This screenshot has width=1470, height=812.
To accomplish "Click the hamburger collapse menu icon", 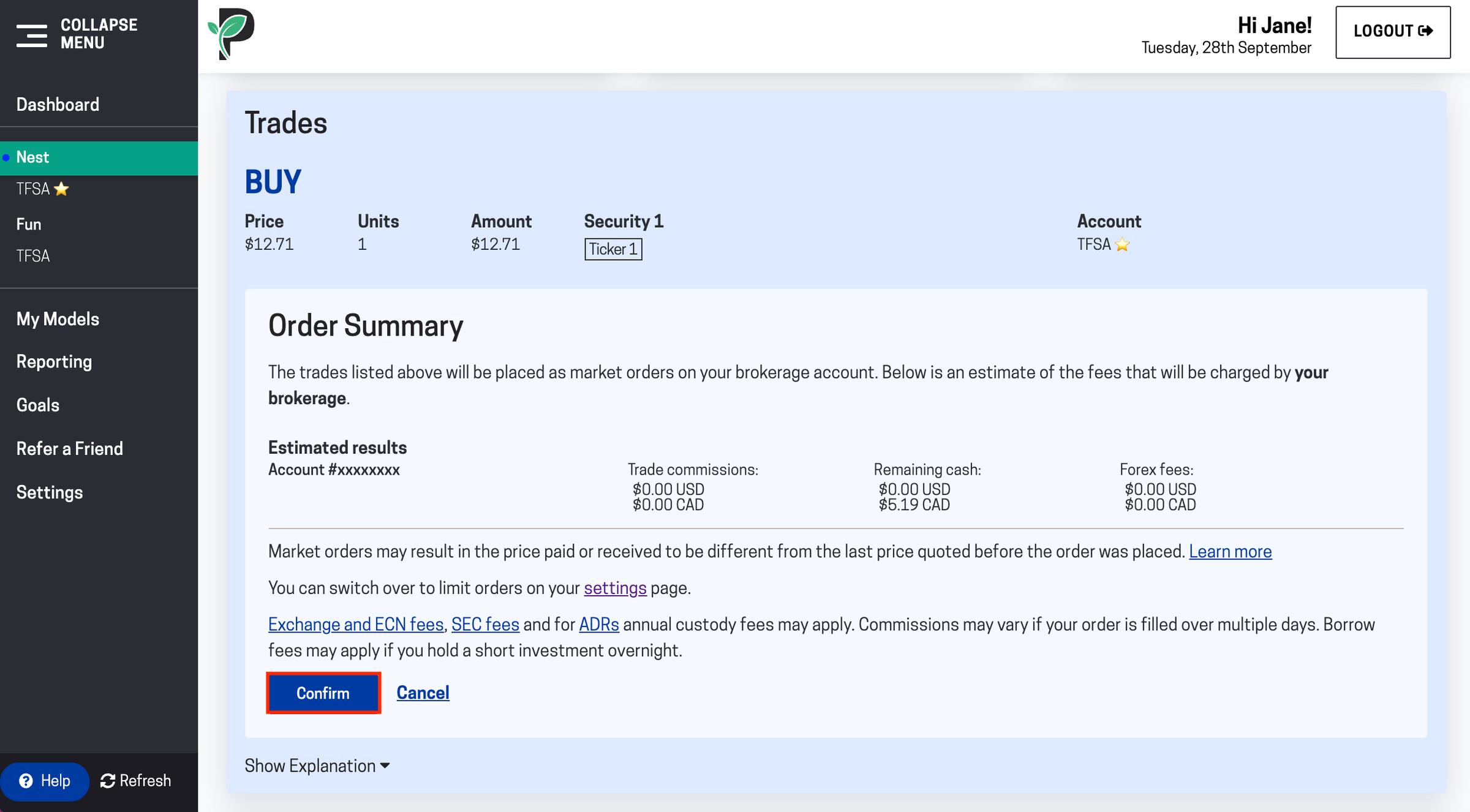I will click(31, 34).
